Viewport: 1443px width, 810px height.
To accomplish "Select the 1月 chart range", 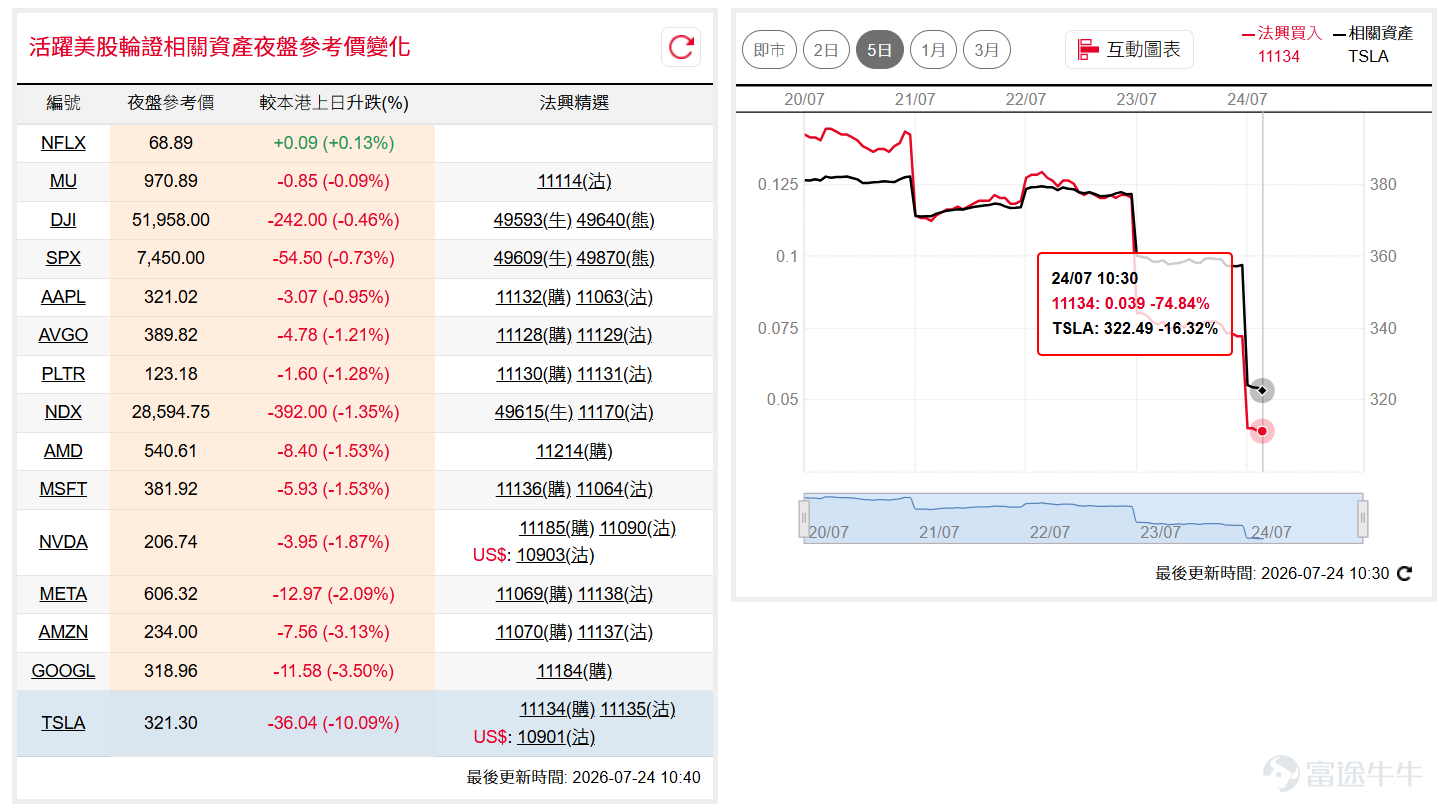I will click(933, 50).
